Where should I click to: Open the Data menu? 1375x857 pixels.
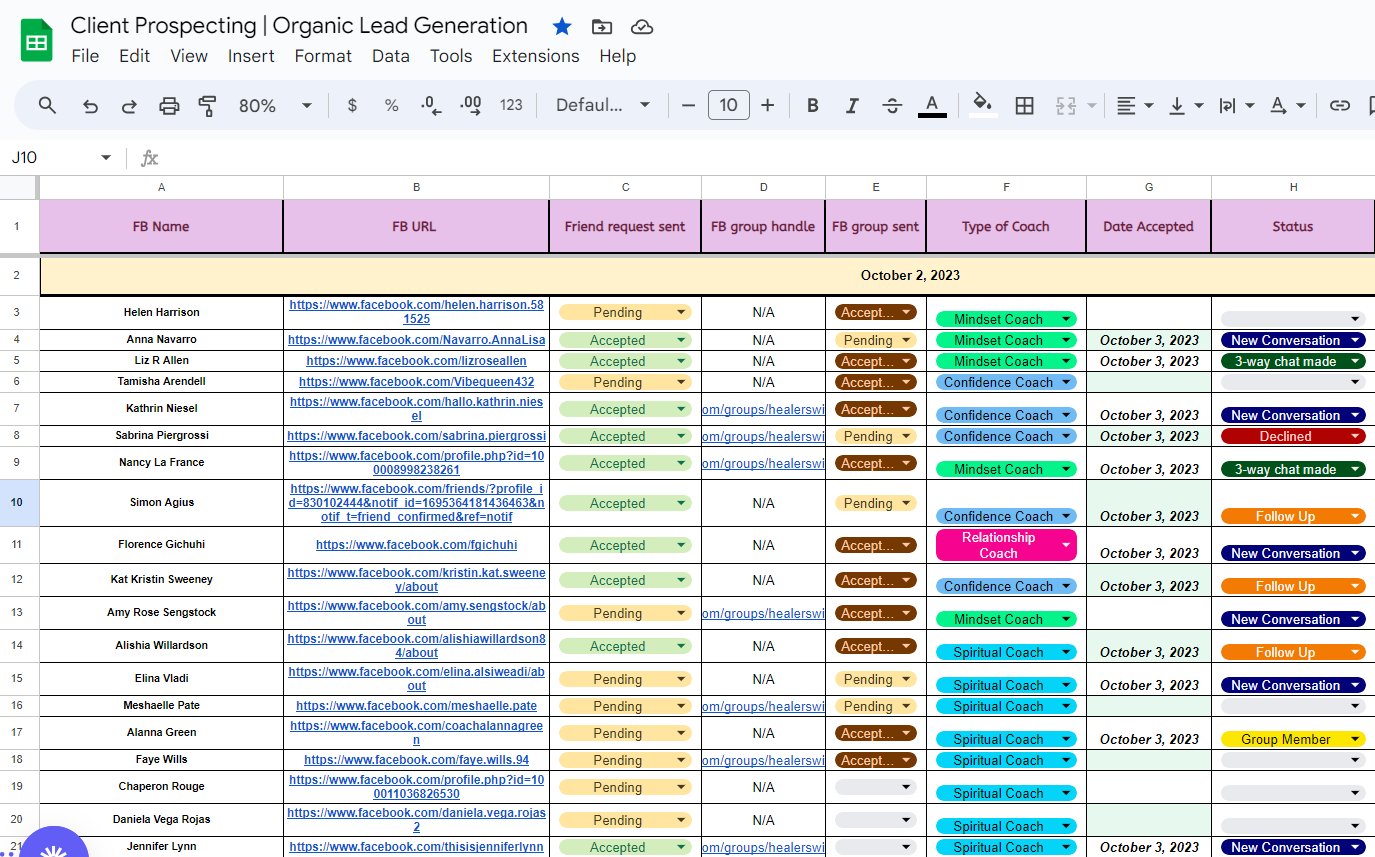390,56
